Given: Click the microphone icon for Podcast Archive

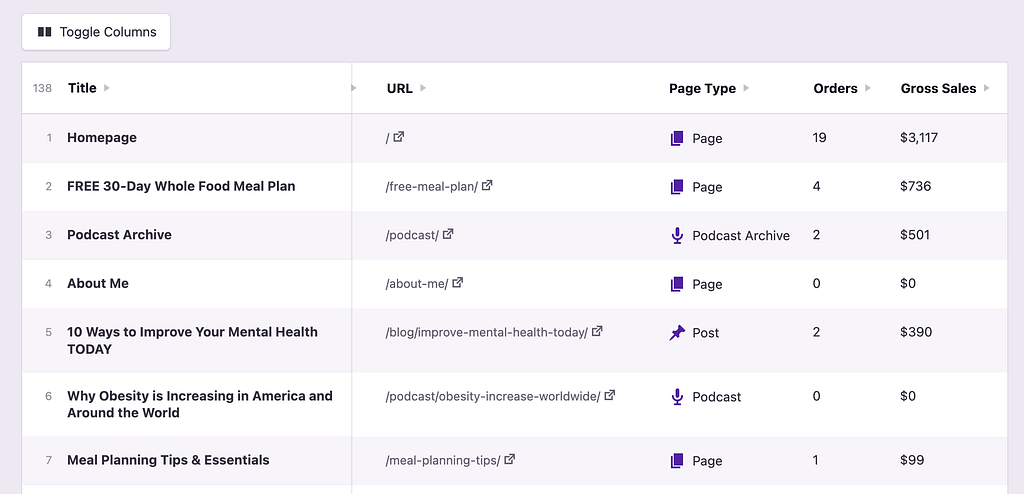Looking at the screenshot, I should pos(677,236).
